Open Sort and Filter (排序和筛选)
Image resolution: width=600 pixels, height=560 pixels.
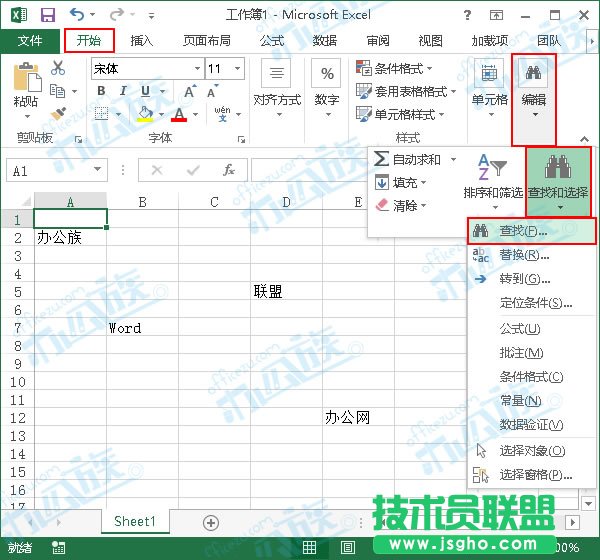(x=493, y=182)
